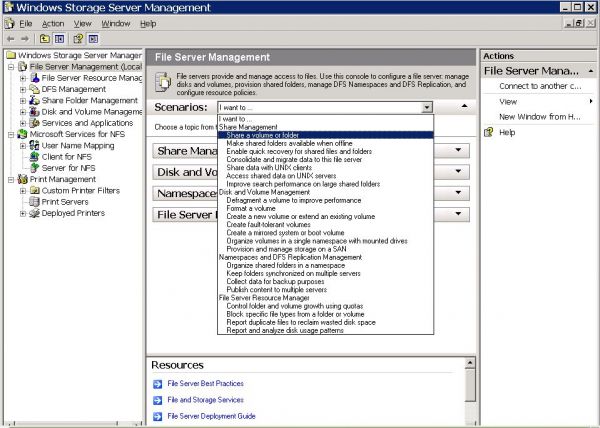Open File and Storage Services link
This screenshot has width=600, height=428.
pos(205,400)
